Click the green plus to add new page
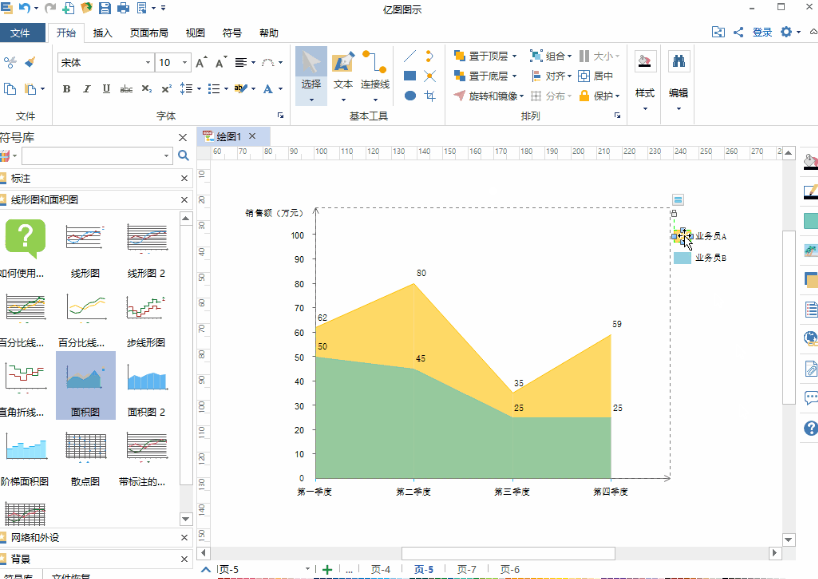 click(x=325, y=568)
